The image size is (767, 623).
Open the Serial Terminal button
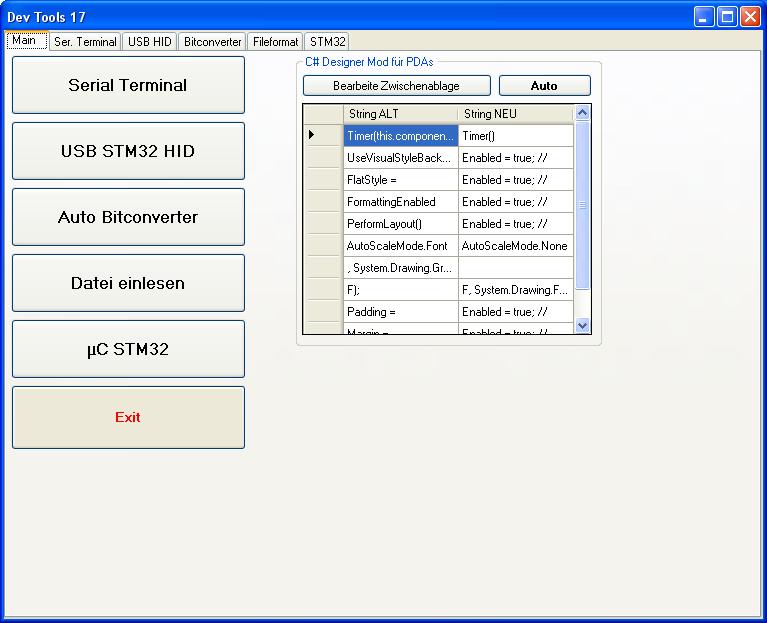tap(128, 85)
